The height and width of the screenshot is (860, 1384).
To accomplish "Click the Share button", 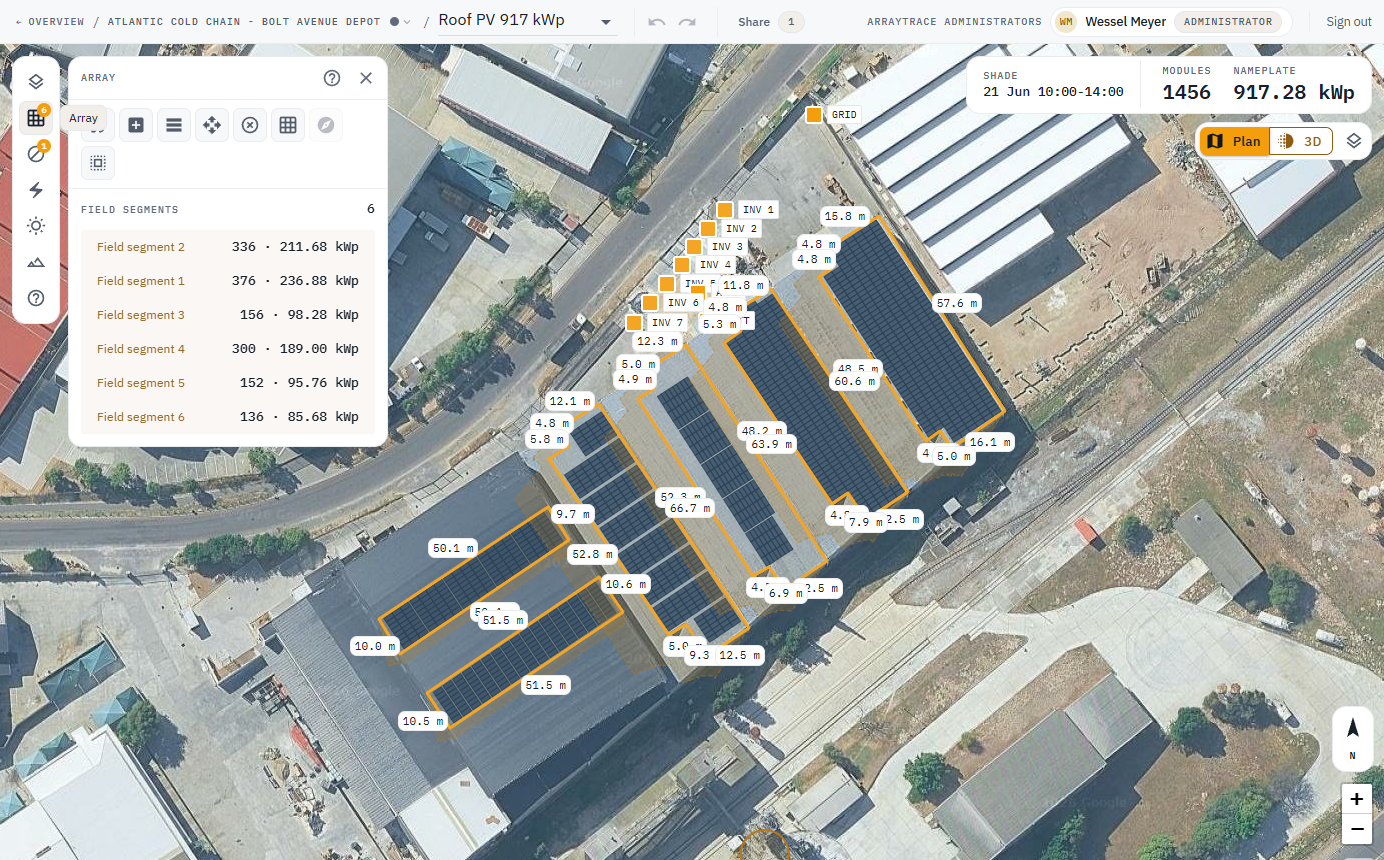I will pos(770,22).
